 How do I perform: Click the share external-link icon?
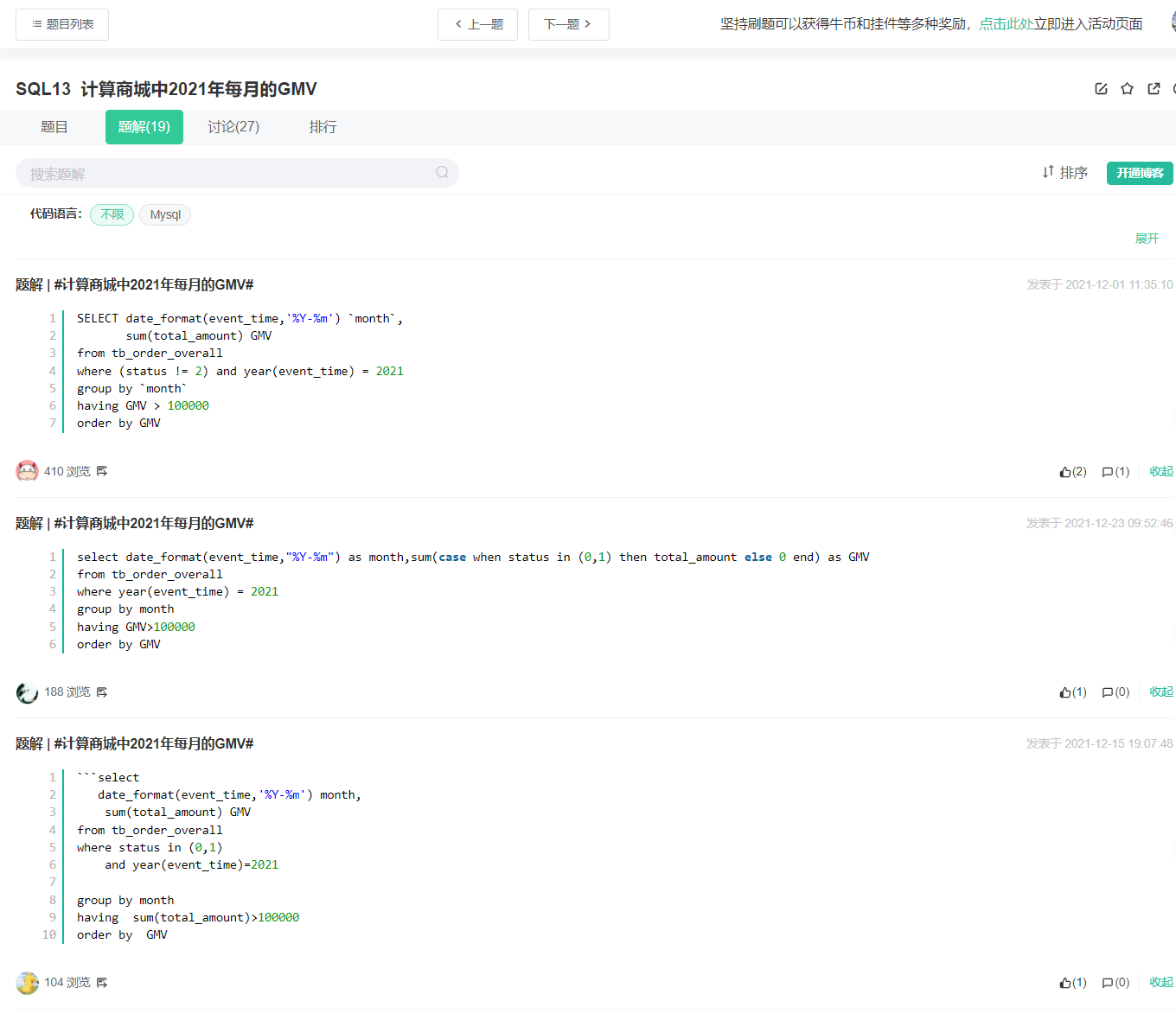1154,89
